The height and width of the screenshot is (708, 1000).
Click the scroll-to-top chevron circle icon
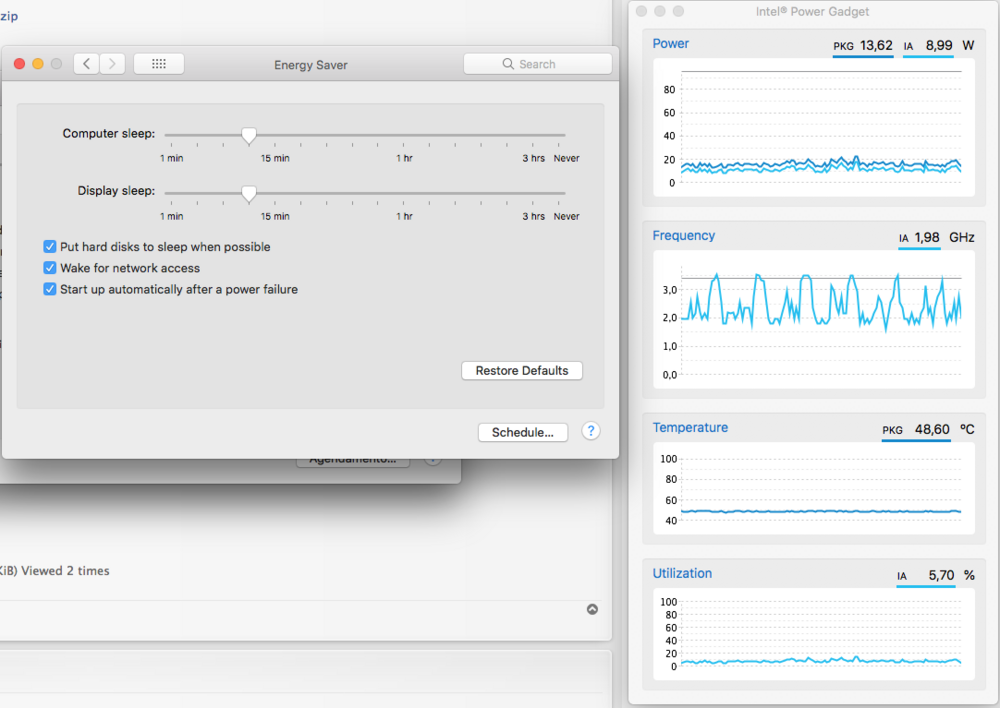coord(592,609)
